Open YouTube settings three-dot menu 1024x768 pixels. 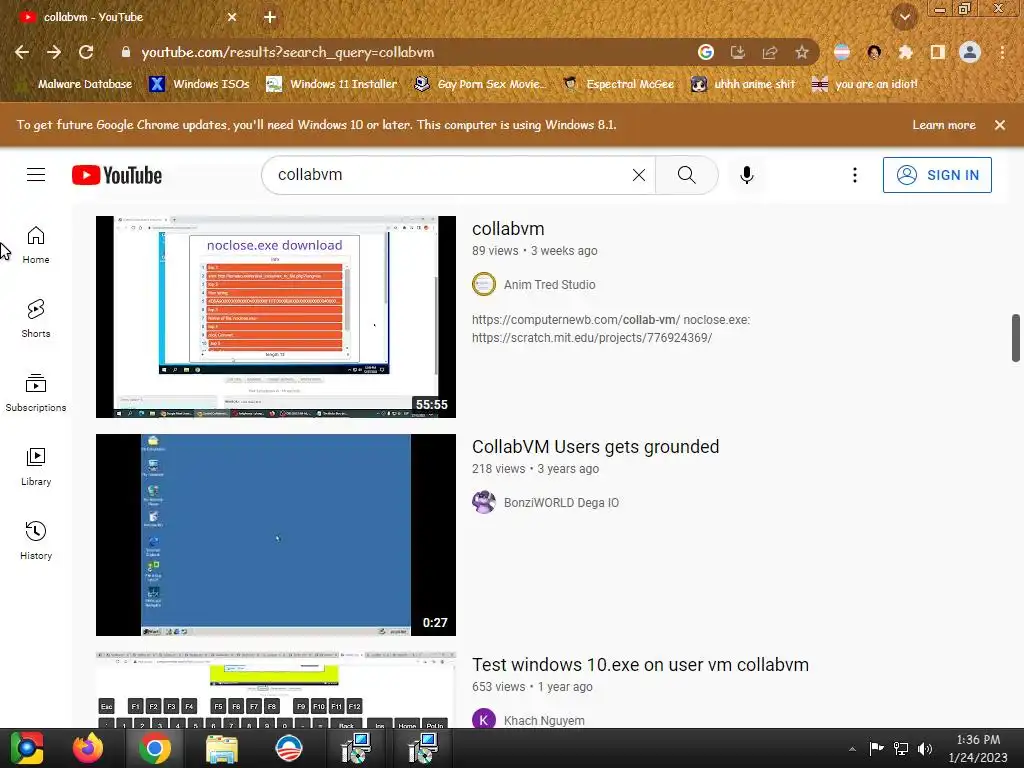tap(854, 174)
